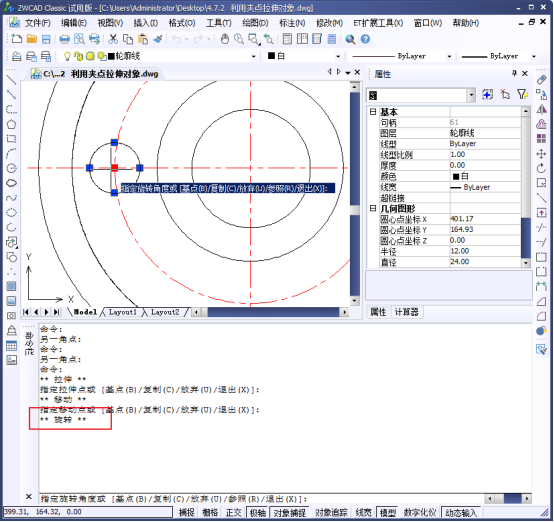The image size is (554, 522).
Task: Open the 修改(M) menu
Action: pyautogui.click(x=329, y=23)
